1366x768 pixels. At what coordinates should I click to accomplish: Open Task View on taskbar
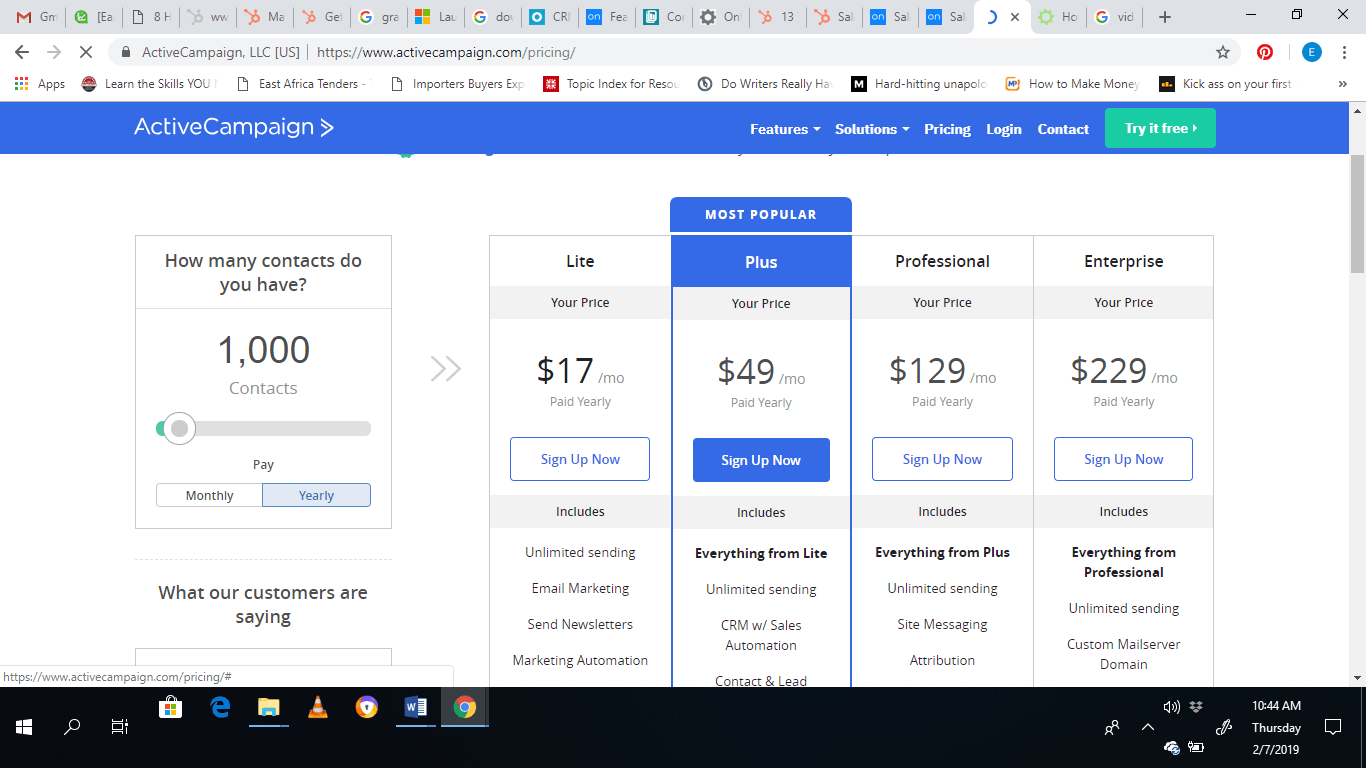(x=120, y=727)
